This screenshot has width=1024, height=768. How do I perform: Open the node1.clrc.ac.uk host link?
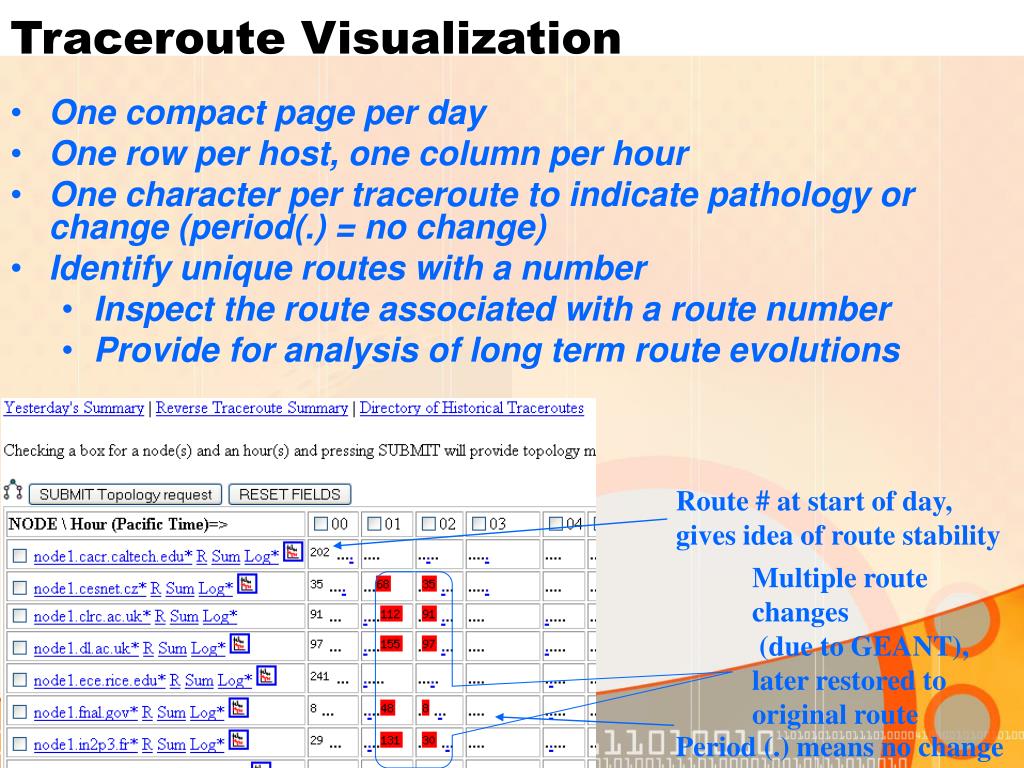click(x=92, y=616)
